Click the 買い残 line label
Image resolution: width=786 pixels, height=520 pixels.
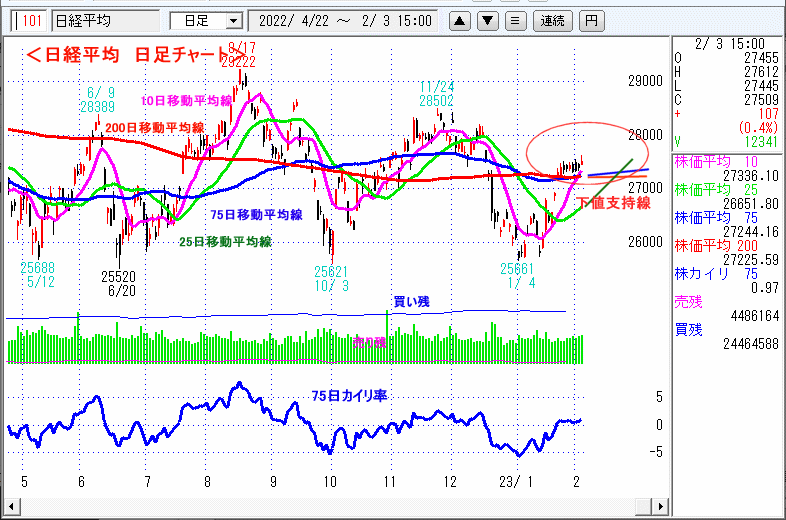pyautogui.click(x=412, y=301)
